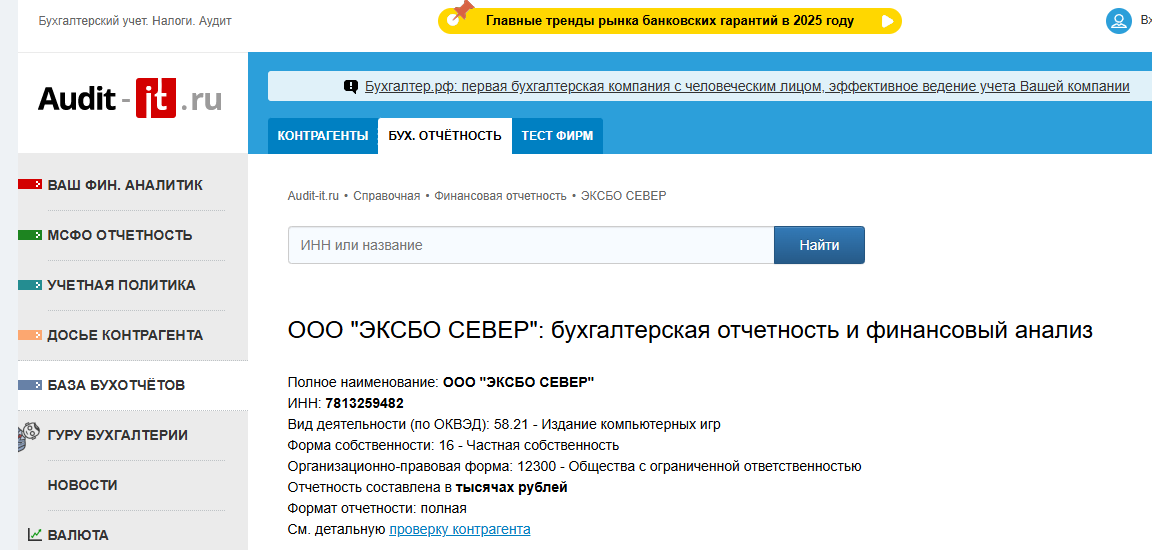Click red marker icon beside ВАШ ФИН. АНАЛИТИК
Viewport: 1152px width, 550px height.
[29, 185]
